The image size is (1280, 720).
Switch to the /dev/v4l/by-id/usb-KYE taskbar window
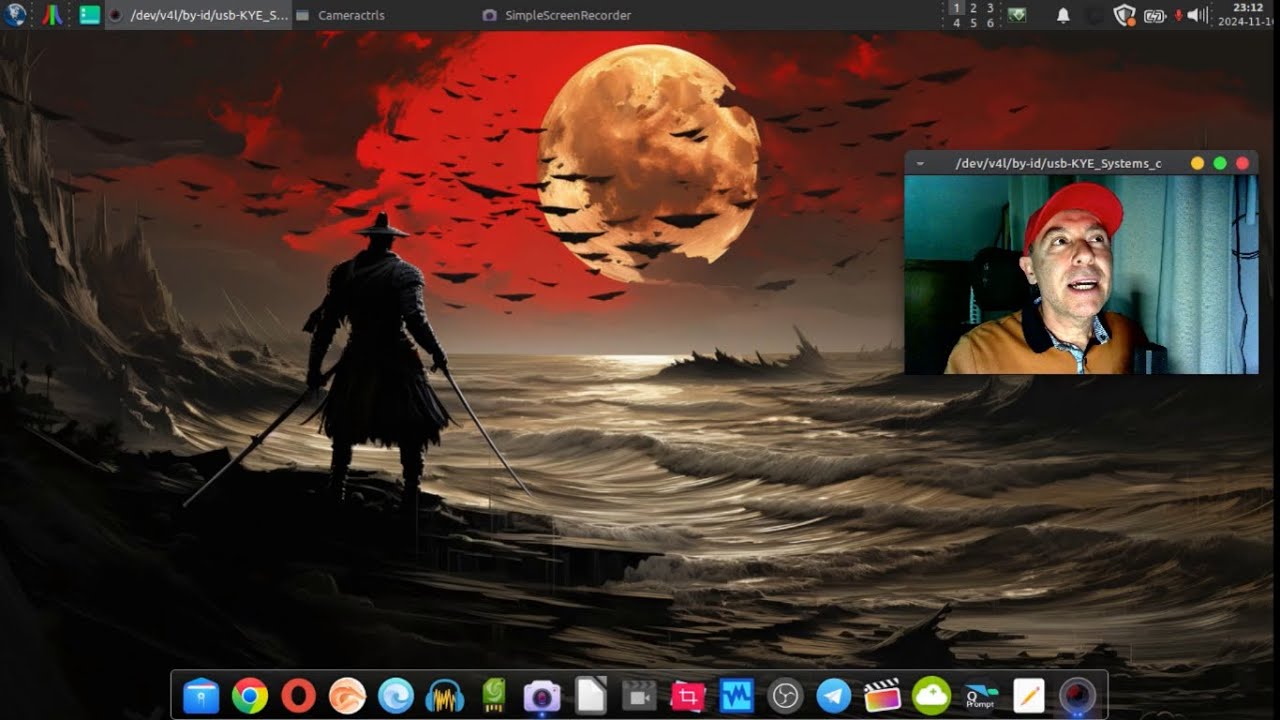coord(199,15)
